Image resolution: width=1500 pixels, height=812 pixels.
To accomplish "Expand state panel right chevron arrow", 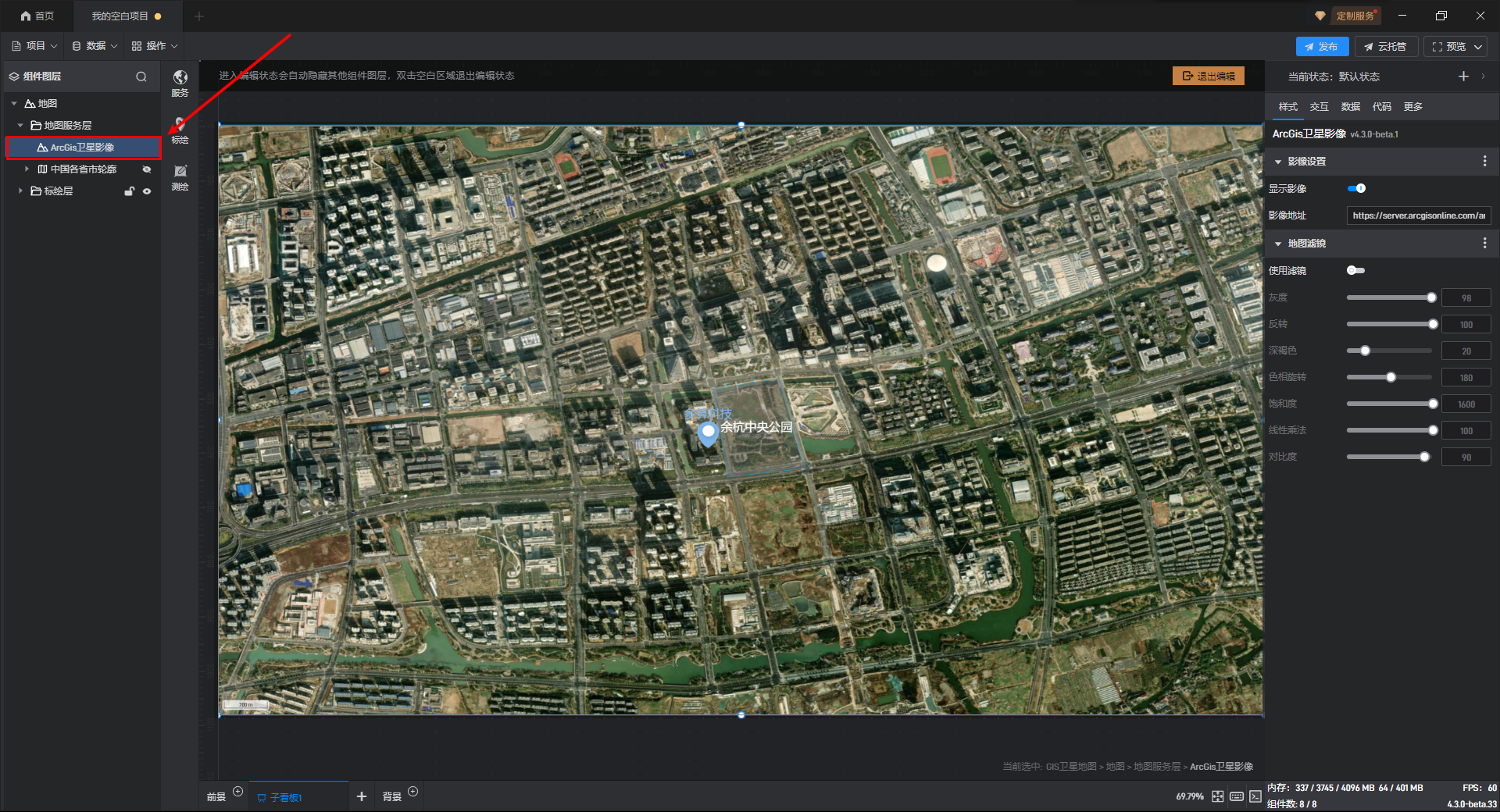I will [x=1483, y=76].
